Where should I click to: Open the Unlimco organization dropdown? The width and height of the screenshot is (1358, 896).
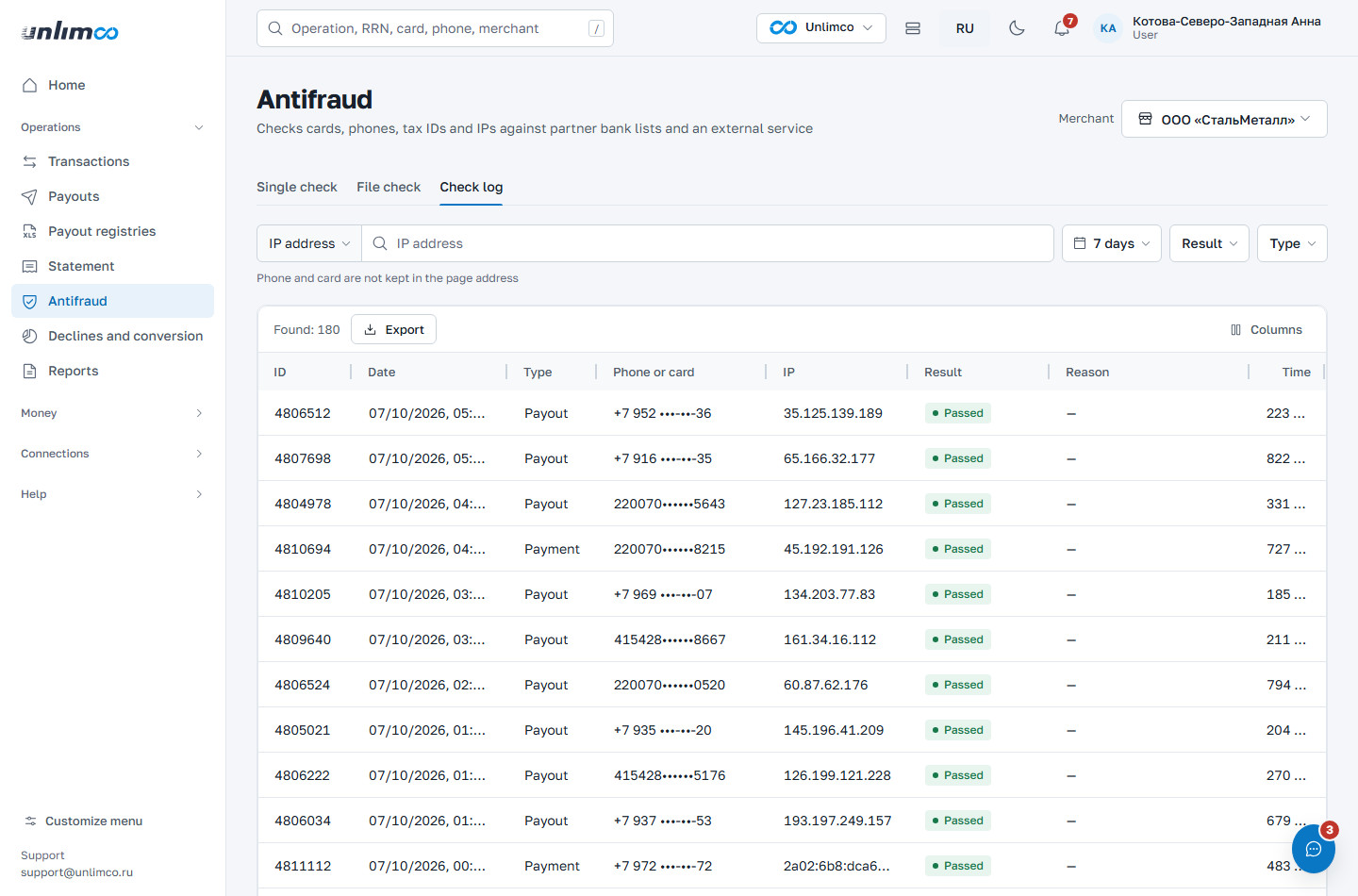[x=820, y=27]
